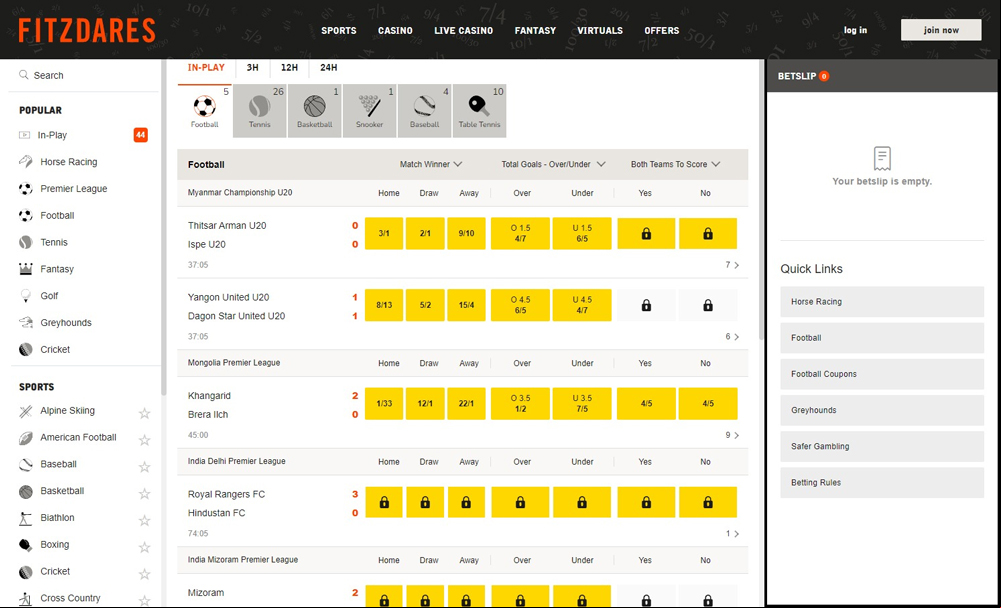Favorite Baseball with the star
The width and height of the screenshot is (1001, 608).
pyautogui.click(x=145, y=467)
